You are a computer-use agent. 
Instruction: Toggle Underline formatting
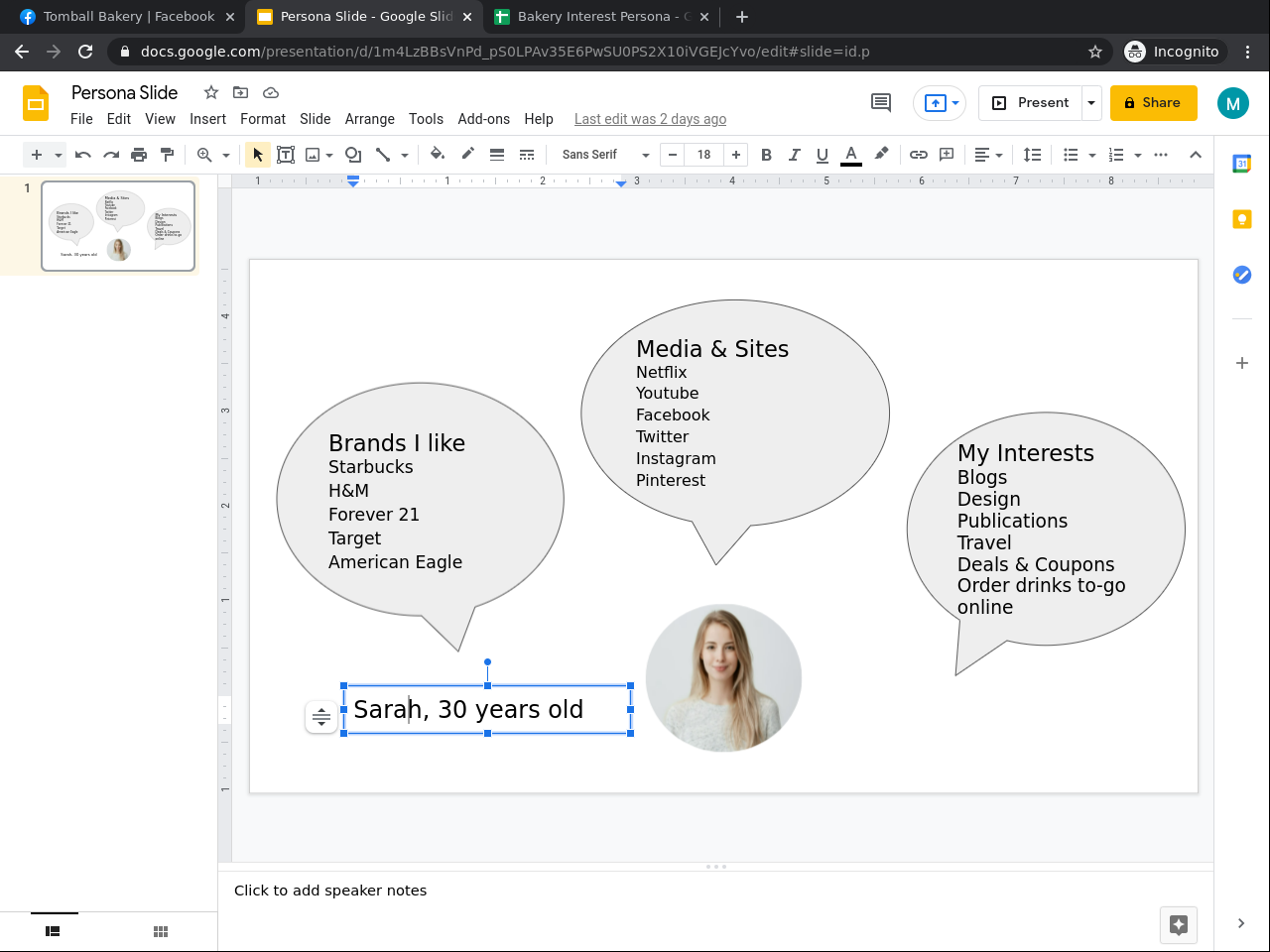[822, 155]
